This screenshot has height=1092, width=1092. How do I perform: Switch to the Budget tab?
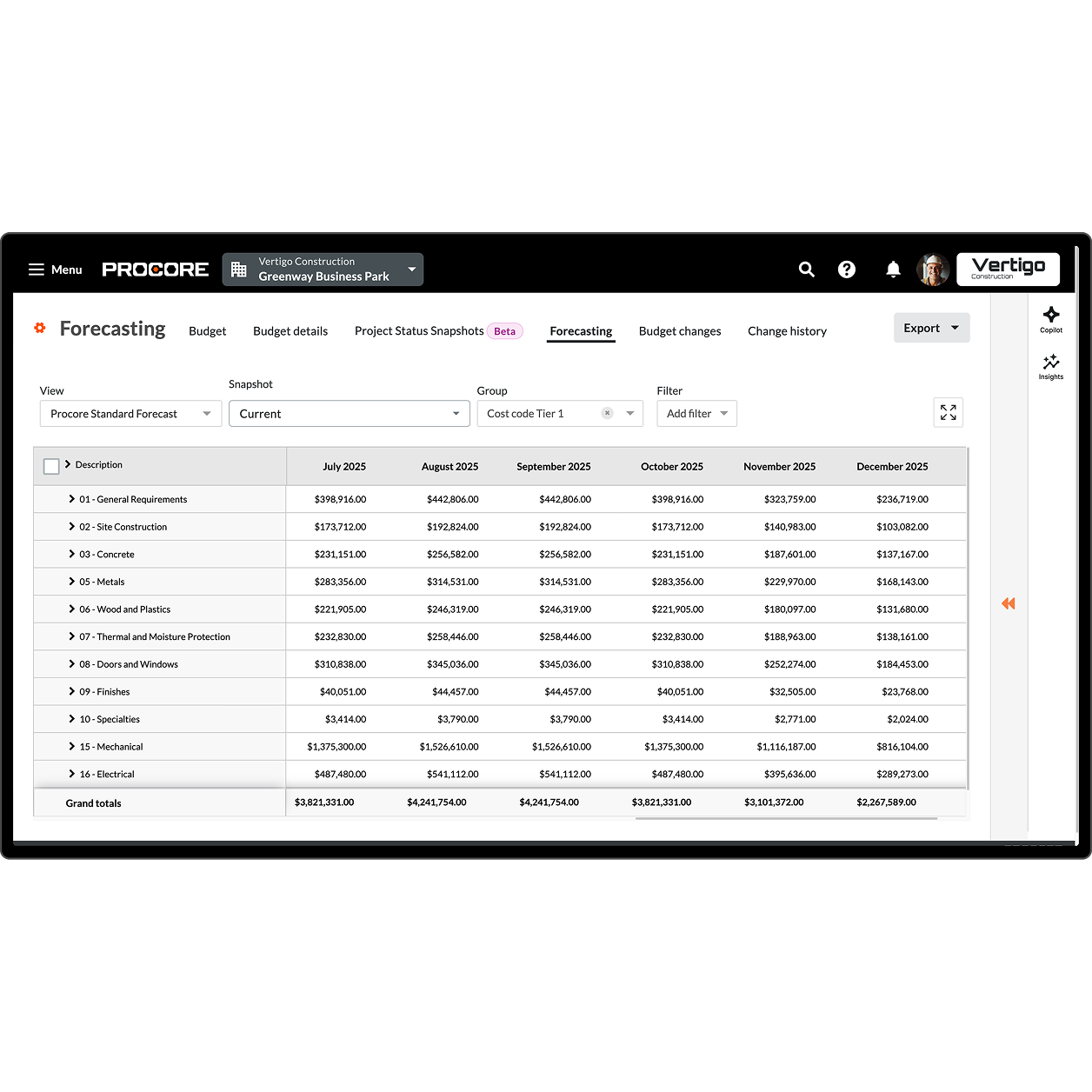(207, 331)
